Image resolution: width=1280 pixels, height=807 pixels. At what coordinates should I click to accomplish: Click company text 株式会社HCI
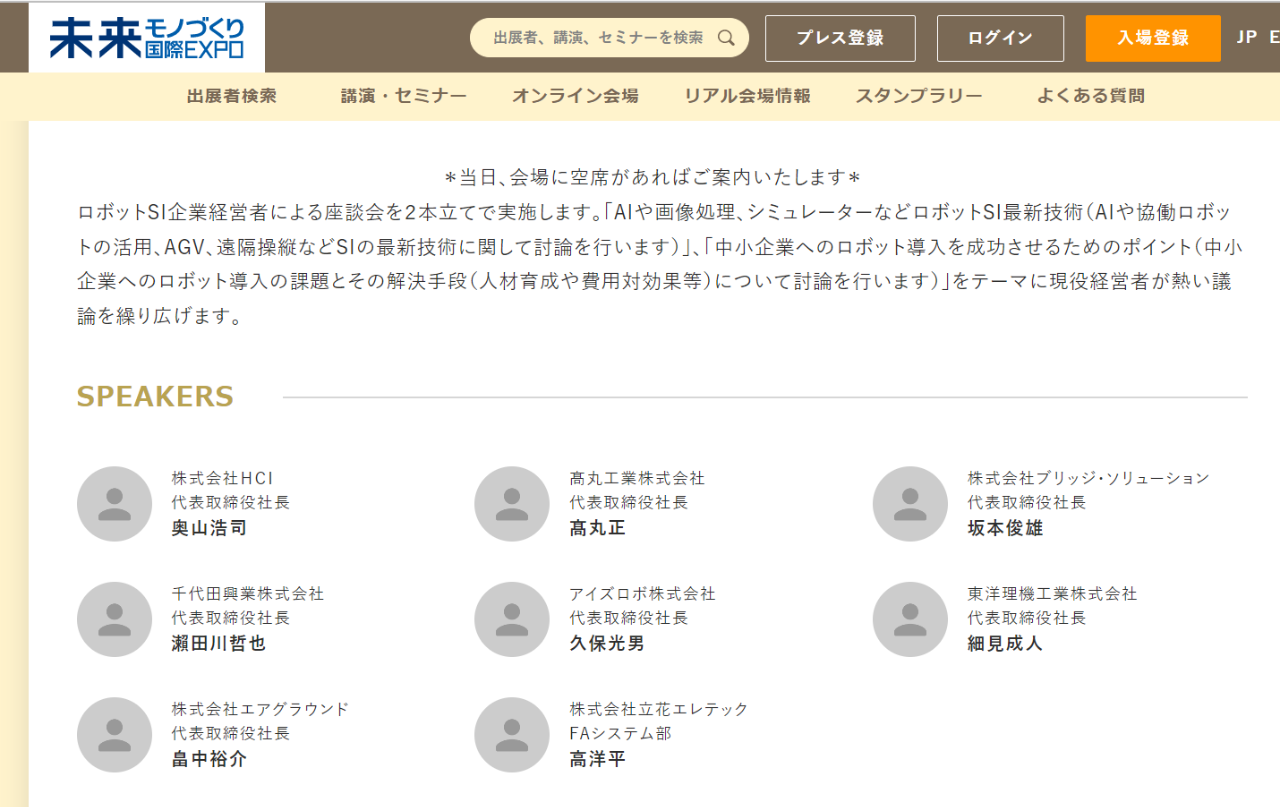tap(222, 478)
